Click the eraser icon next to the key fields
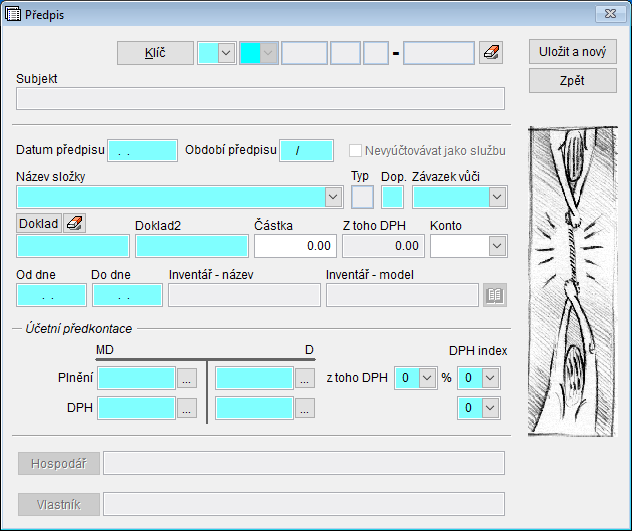632x531 pixels. (x=491, y=53)
